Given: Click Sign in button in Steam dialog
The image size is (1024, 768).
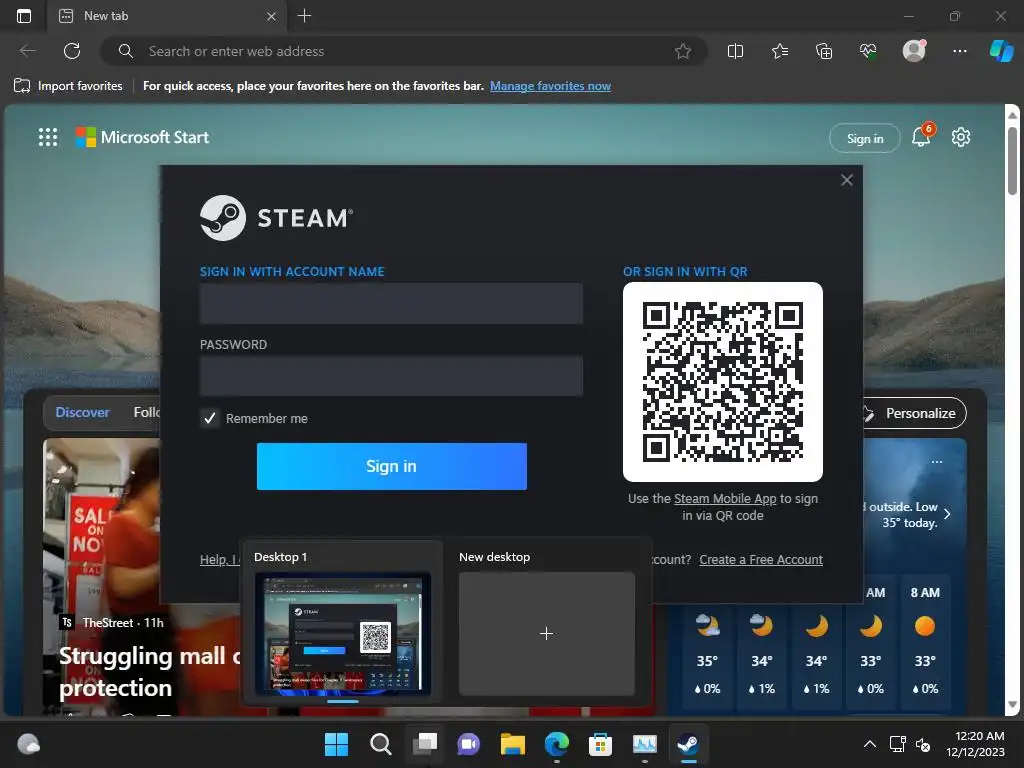Looking at the screenshot, I should [x=391, y=466].
